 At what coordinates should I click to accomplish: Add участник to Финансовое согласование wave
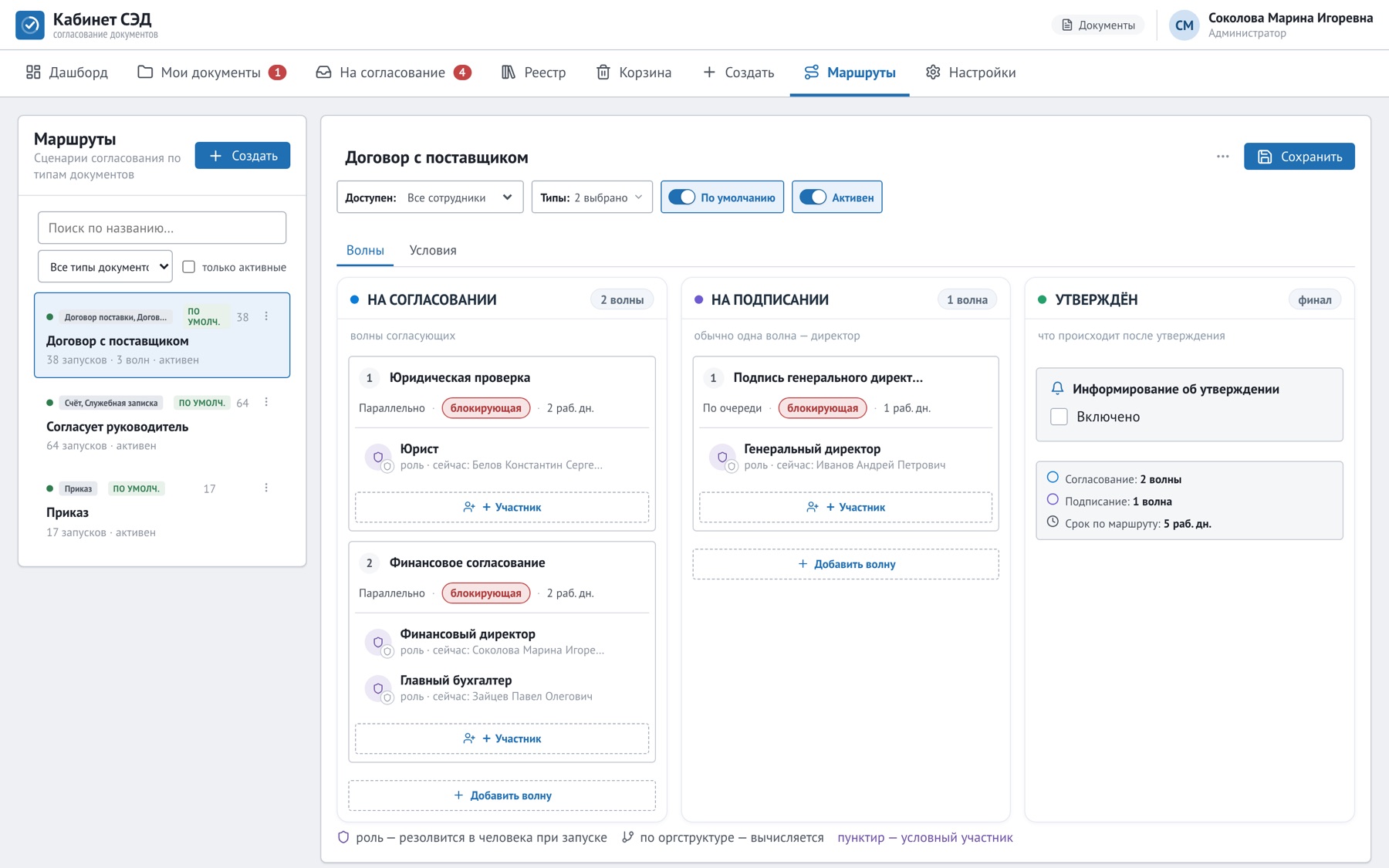point(502,738)
